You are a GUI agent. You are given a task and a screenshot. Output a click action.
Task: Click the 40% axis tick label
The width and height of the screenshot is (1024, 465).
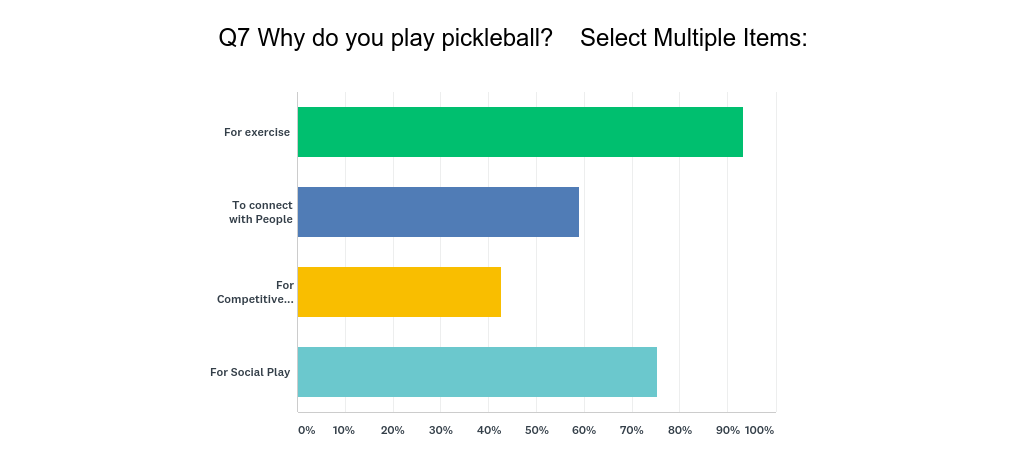[x=488, y=430]
